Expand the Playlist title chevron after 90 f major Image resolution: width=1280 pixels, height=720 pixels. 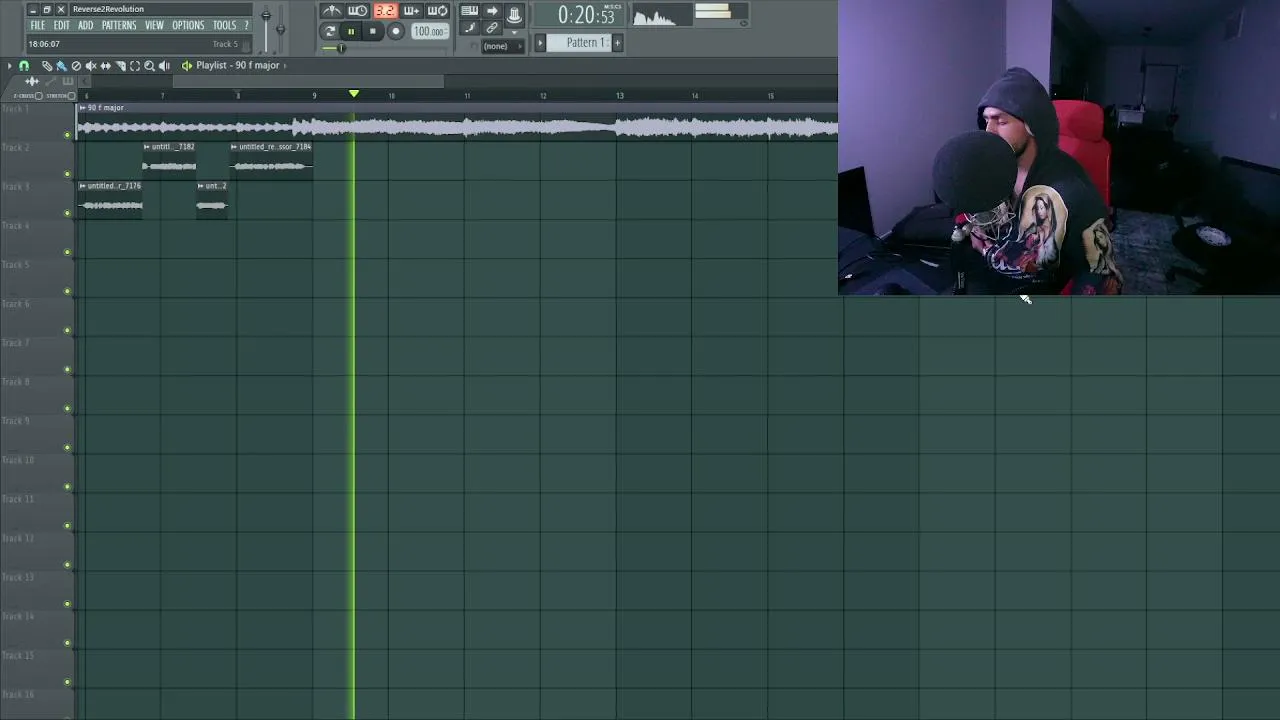[x=285, y=66]
